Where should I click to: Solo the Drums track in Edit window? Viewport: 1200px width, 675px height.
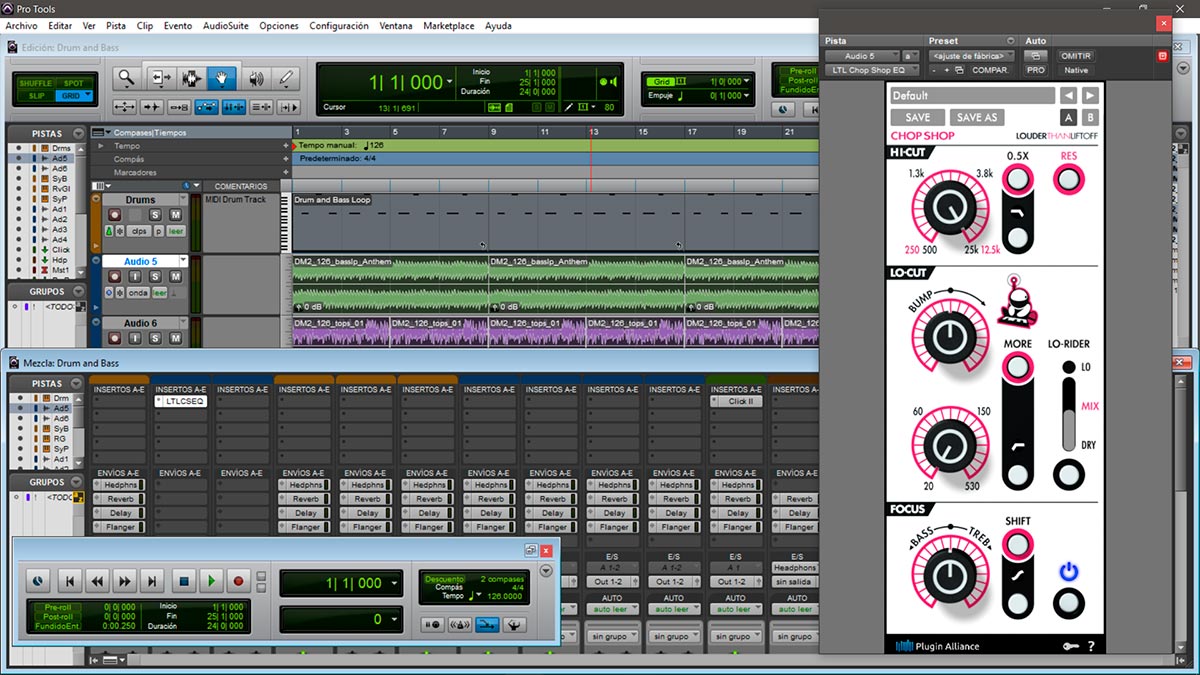click(x=155, y=215)
